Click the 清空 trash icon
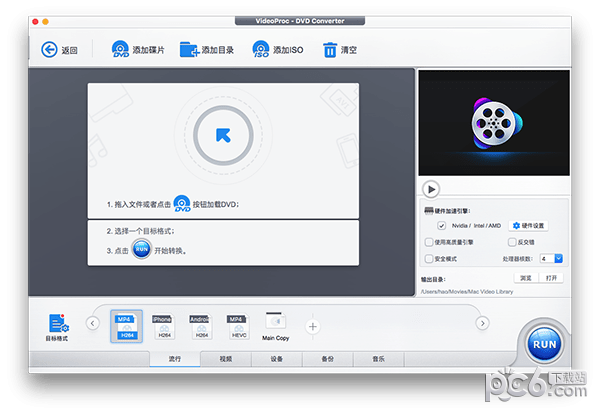The width and height of the screenshot is (600, 414). click(x=330, y=50)
